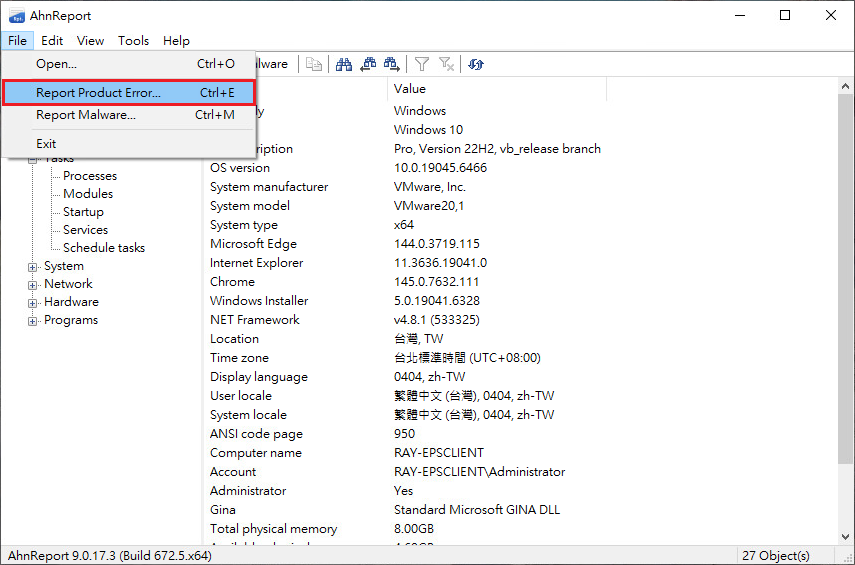
Task: Choose Open... from the File menu
Action: (129, 64)
